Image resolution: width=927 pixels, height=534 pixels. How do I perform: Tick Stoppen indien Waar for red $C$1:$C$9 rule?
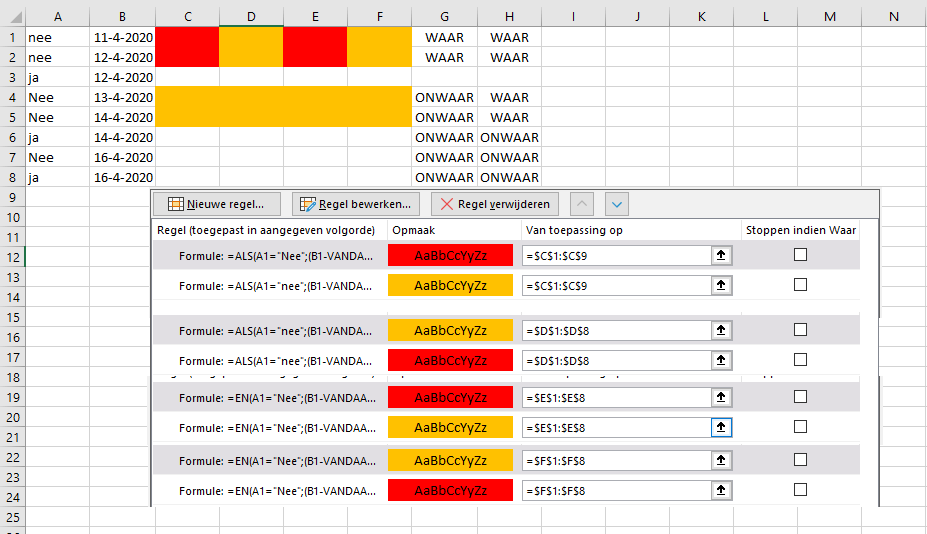point(800,255)
